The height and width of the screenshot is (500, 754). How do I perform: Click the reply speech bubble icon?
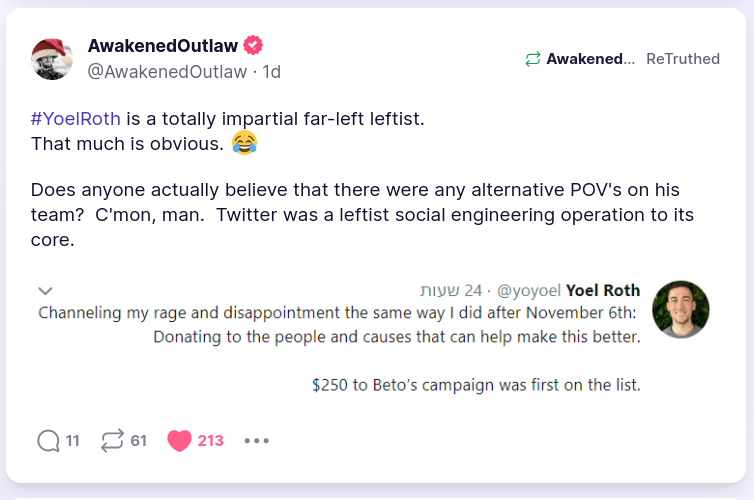pos(48,440)
